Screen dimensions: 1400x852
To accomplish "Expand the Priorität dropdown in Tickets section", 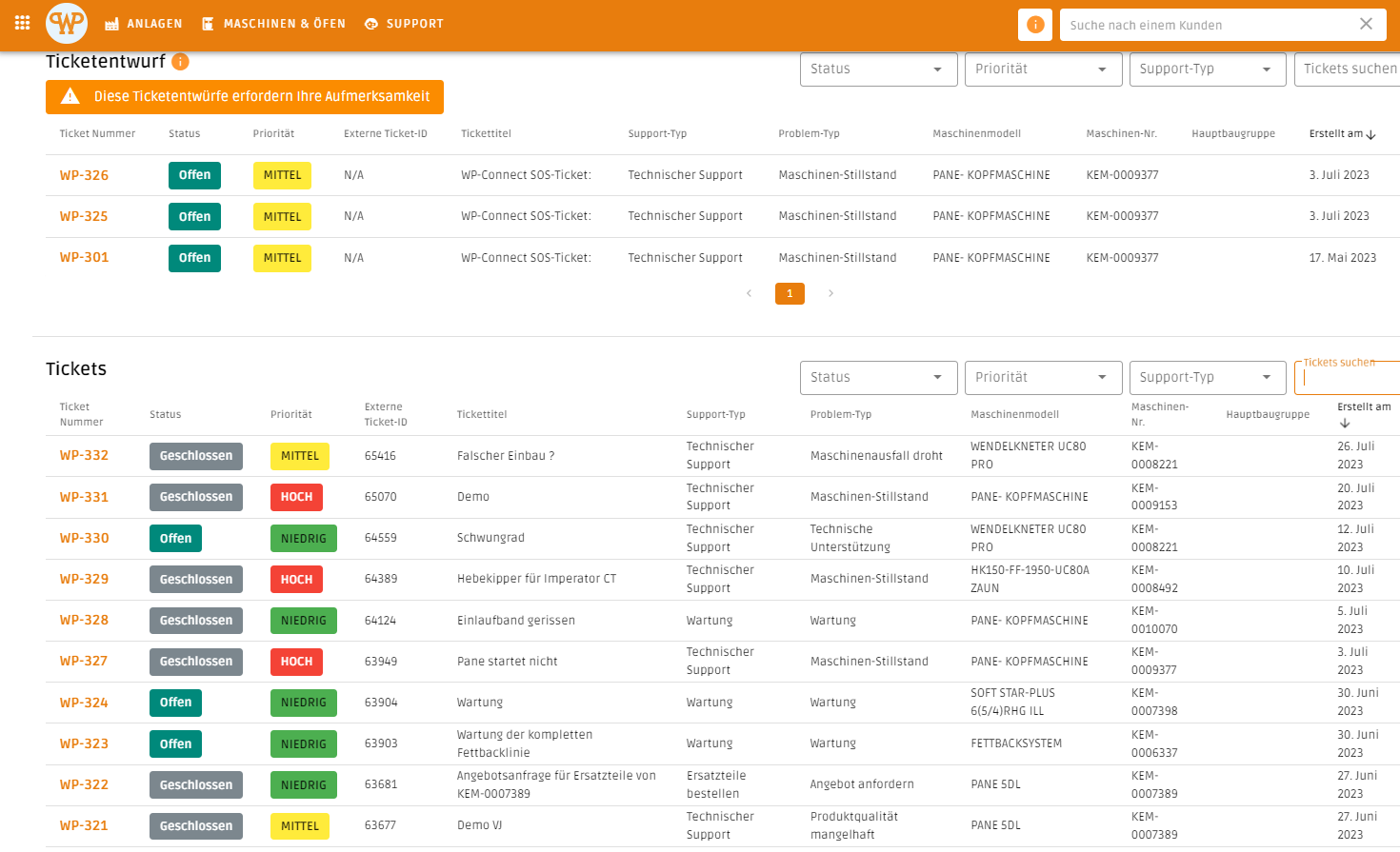I will point(1042,377).
